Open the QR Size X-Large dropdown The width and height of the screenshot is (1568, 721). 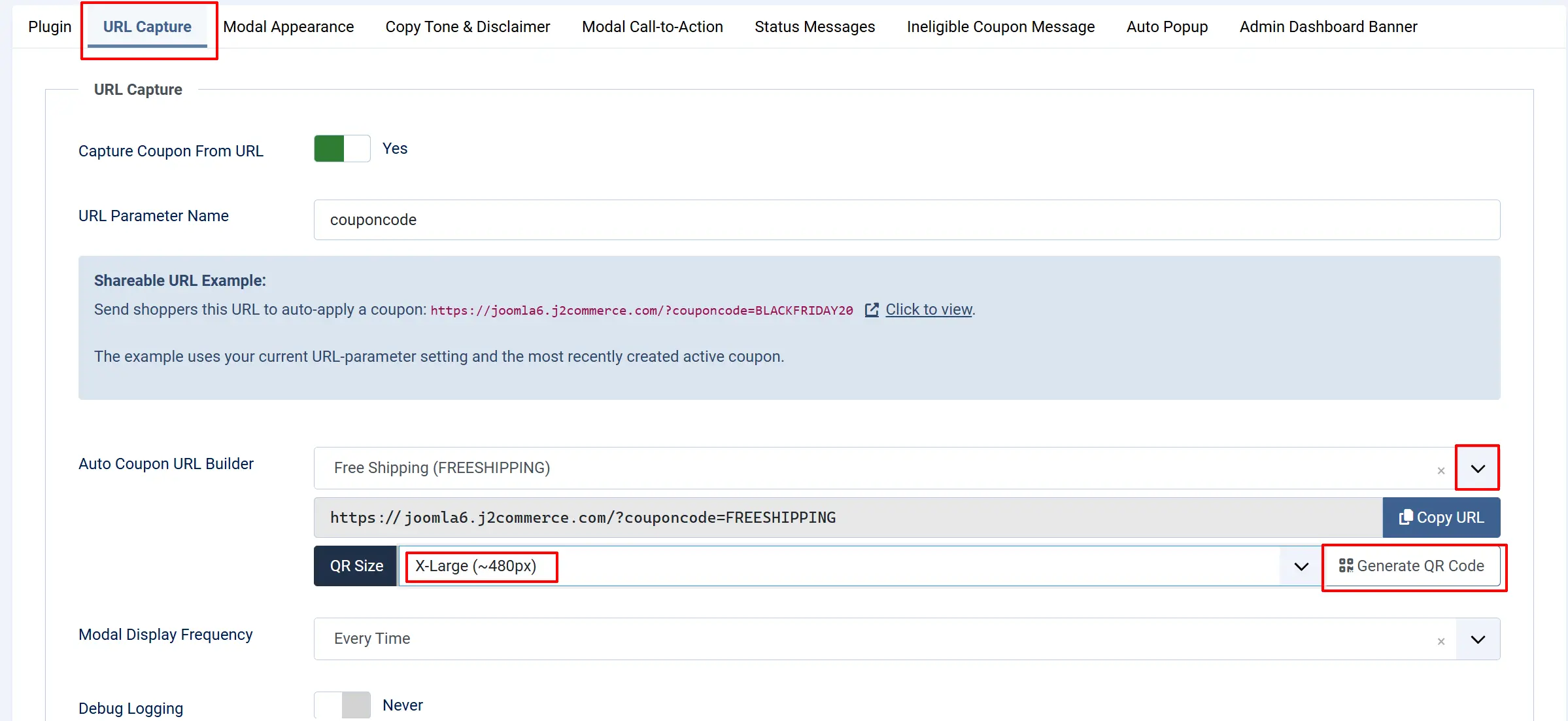pos(860,566)
